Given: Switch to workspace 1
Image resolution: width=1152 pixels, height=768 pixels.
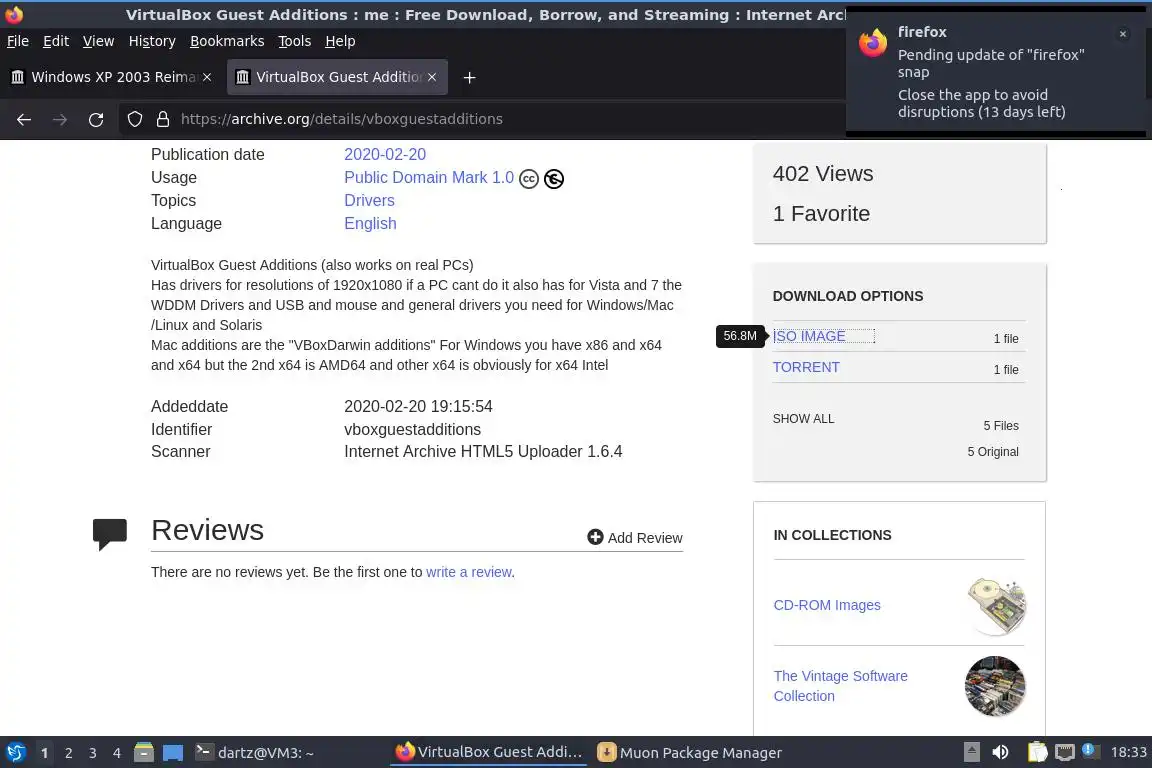Looking at the screenshot, I should (x=45, y=753).
